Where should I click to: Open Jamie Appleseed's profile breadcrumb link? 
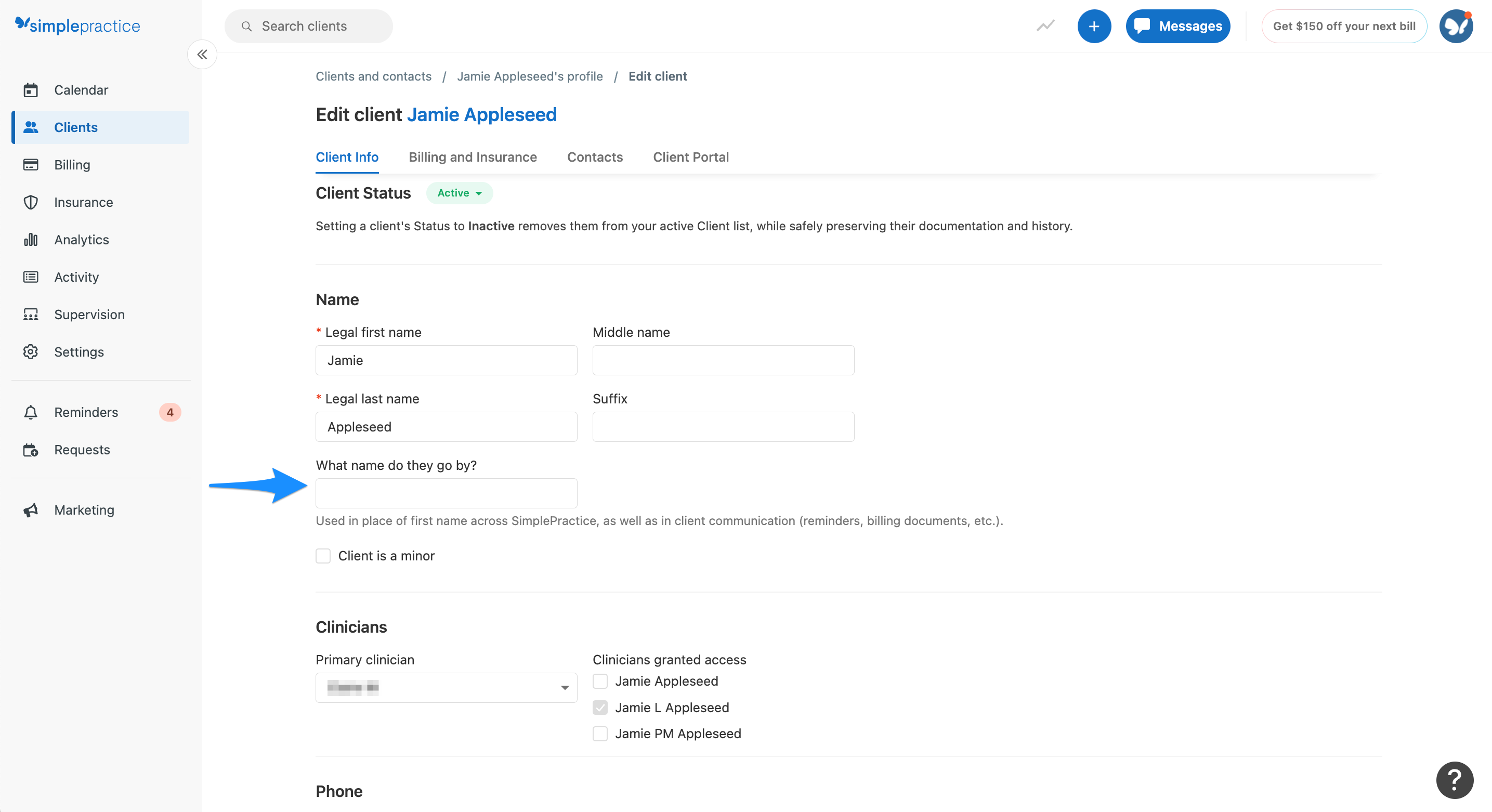(x=529, y=76)
